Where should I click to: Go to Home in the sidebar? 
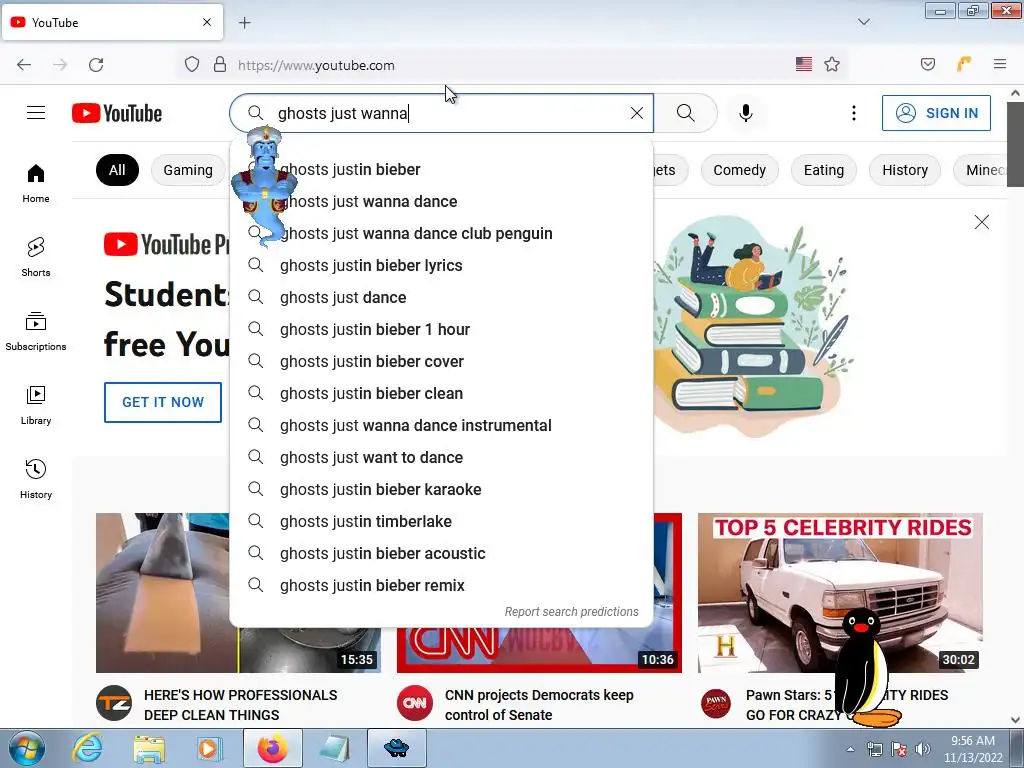click(x=36, y=184)
